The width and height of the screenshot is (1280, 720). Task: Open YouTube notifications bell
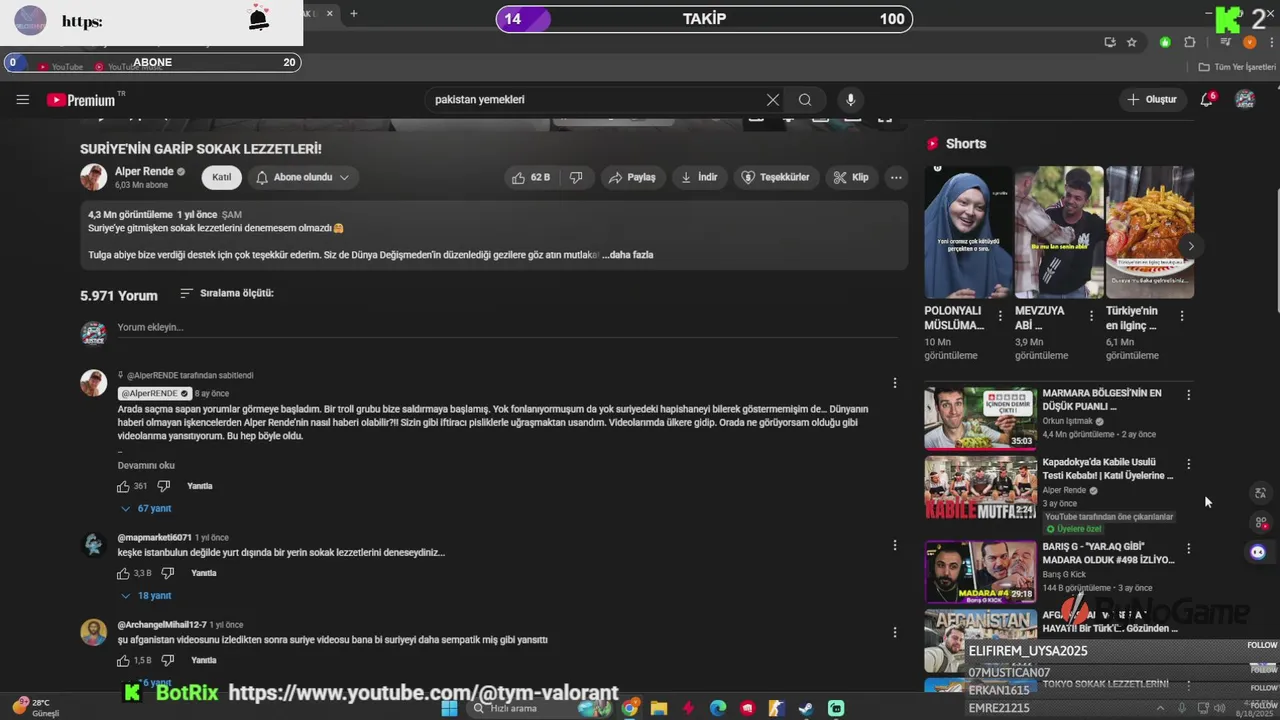coord(1207,99)
